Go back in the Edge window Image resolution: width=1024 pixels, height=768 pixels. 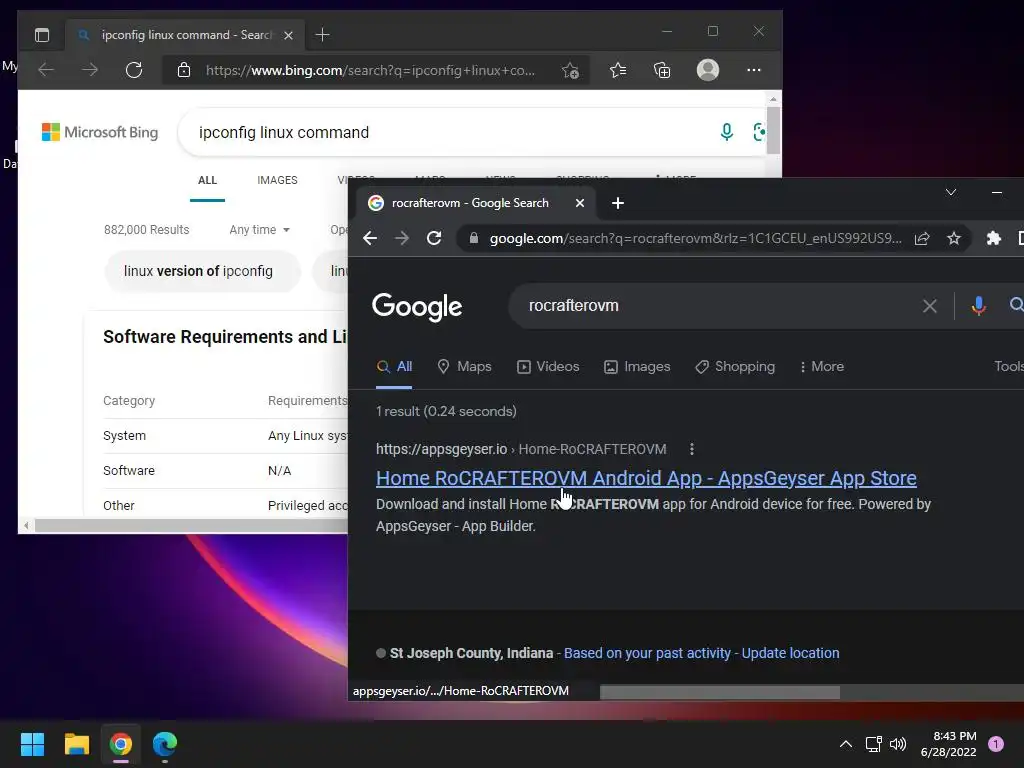point(46,70)
